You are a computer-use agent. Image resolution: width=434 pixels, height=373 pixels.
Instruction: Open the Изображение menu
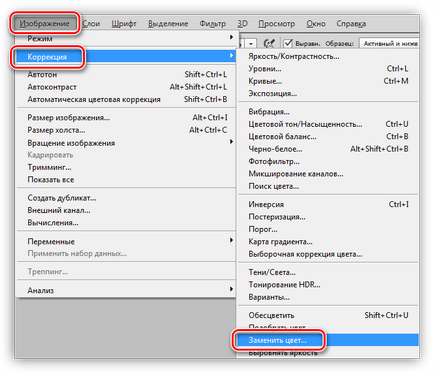[x=45, y=24]
